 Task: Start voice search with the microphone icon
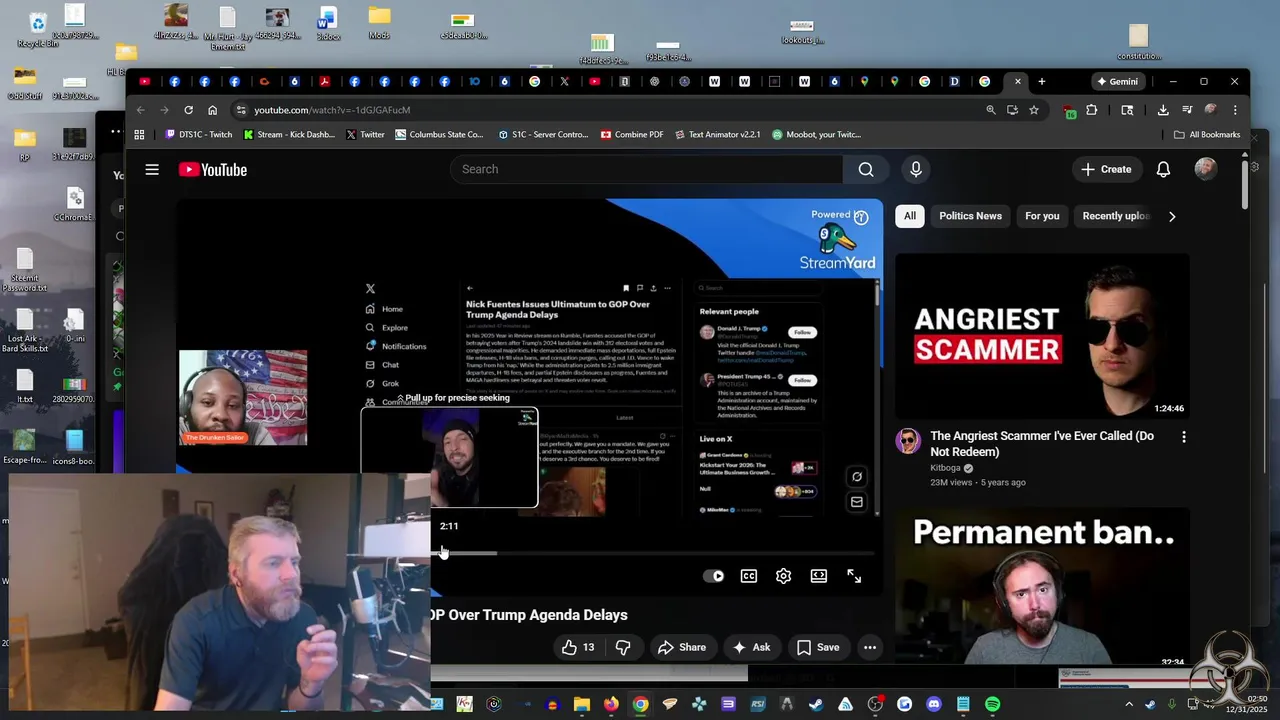[915, 169]
